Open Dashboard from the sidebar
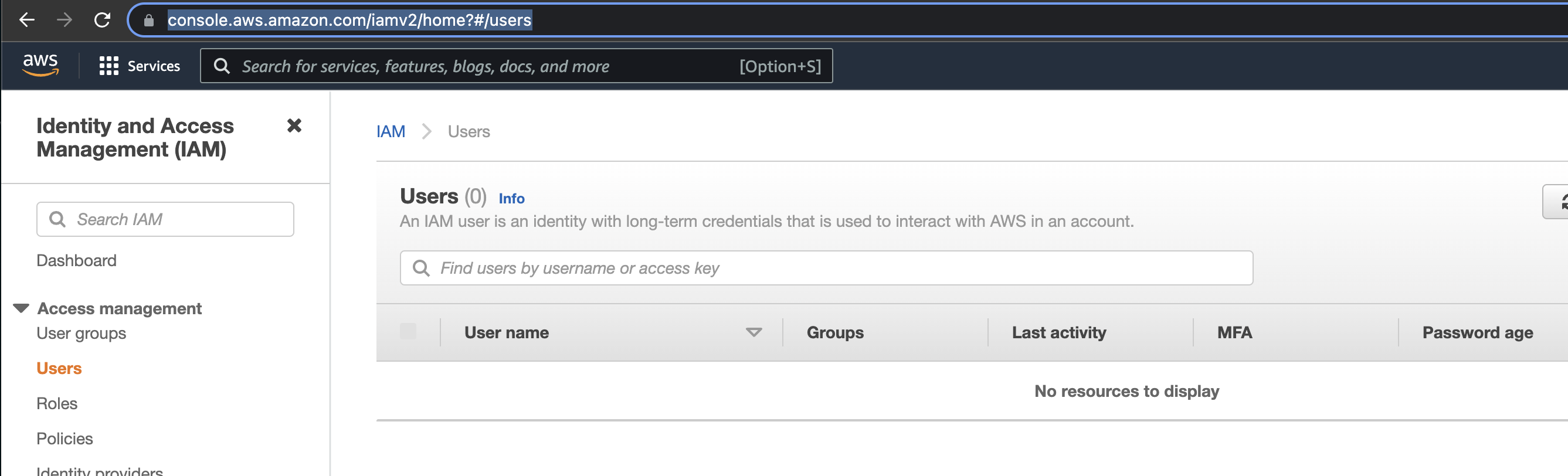The height and width of the screenshot is (476, 1568). (77, 260)
